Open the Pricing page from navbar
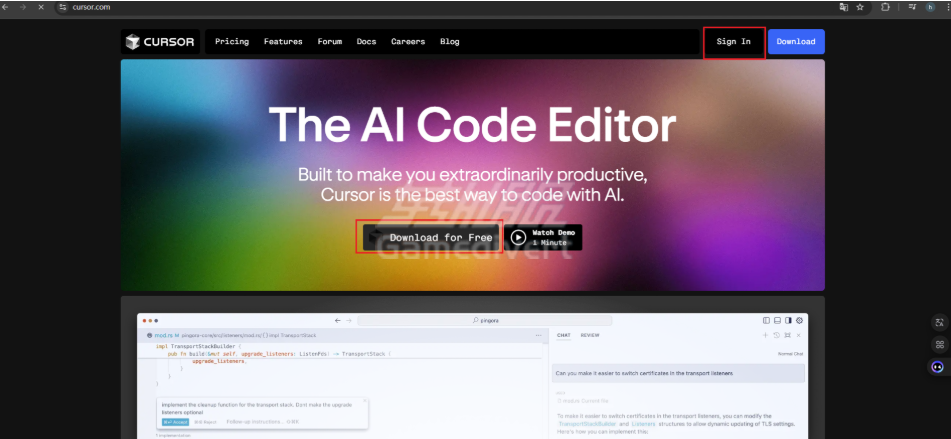Image resolution: width=951 pixels, height=439 pixels. tap(232, 42)
